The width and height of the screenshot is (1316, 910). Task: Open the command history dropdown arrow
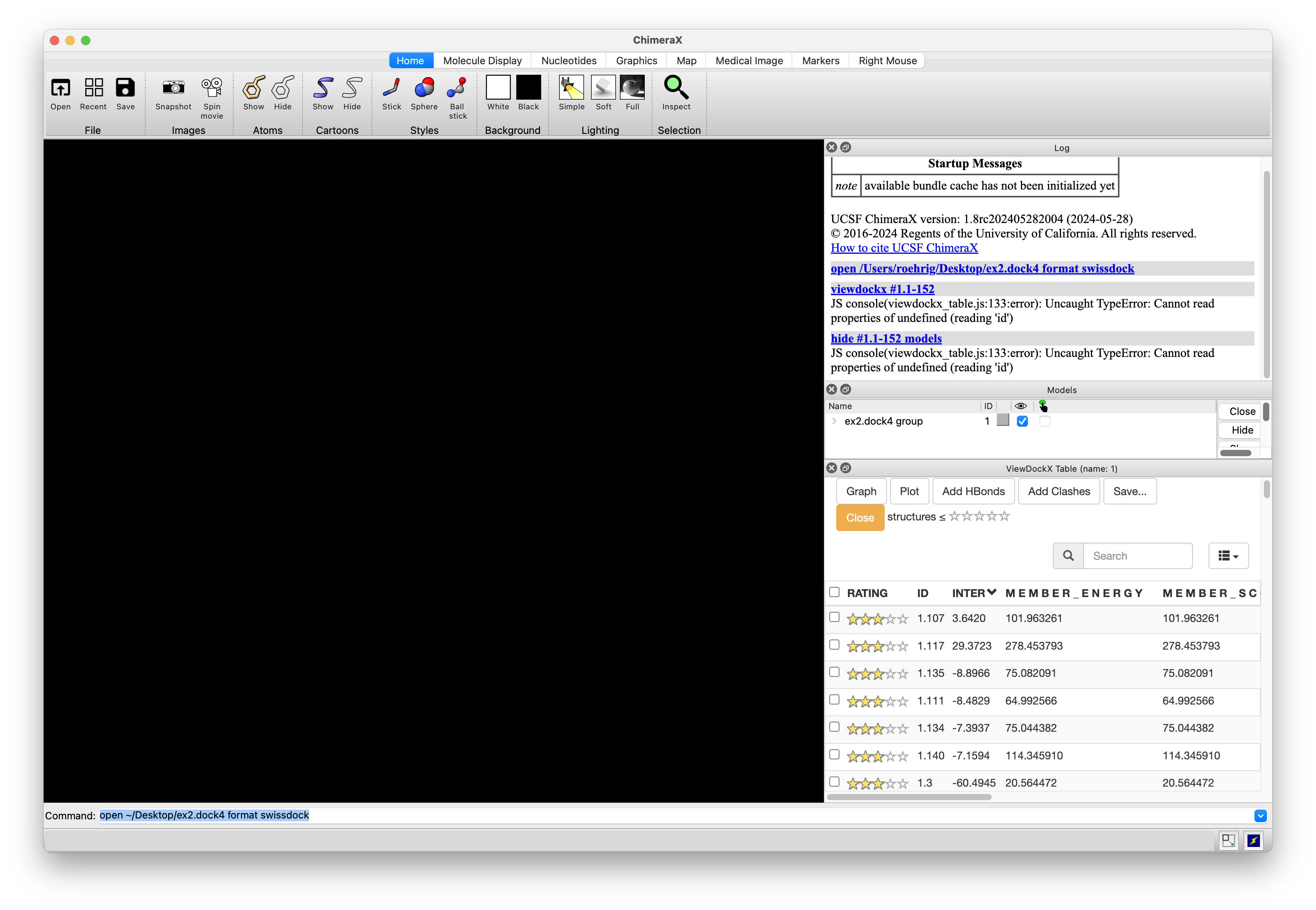[1260, 816]
